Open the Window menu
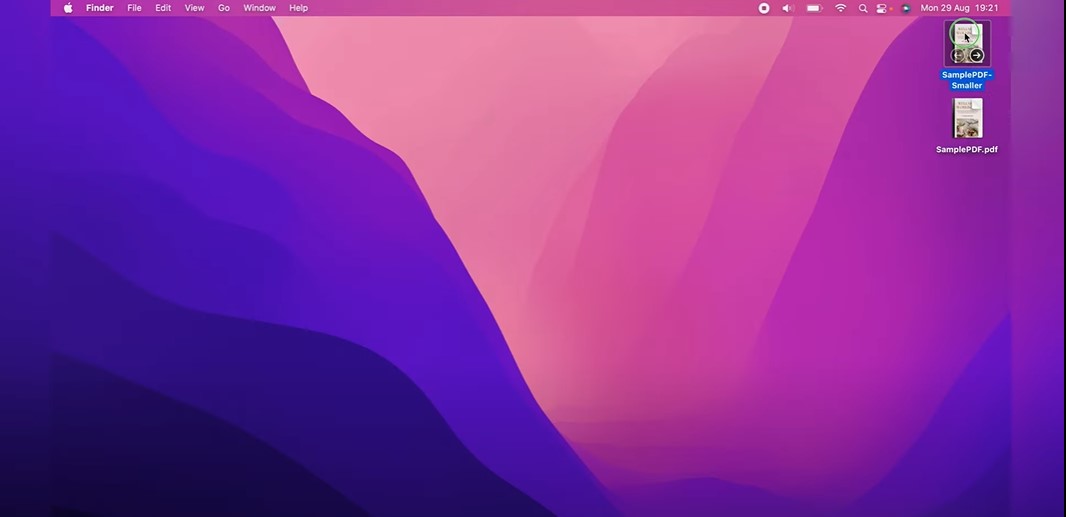This screenshot has height=517, width=1066. [260, 8]
